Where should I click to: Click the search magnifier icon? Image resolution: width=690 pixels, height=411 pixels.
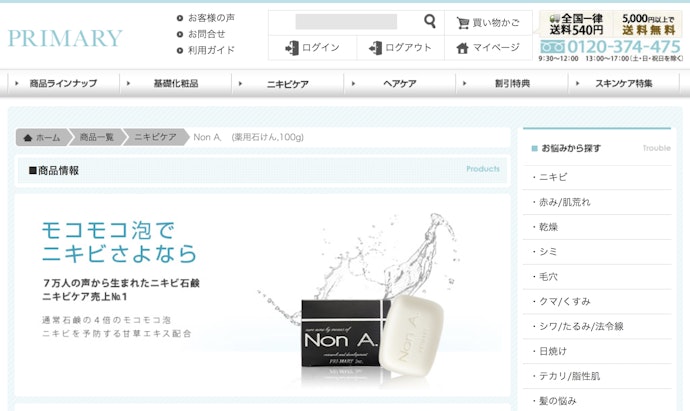click(429, 22)
